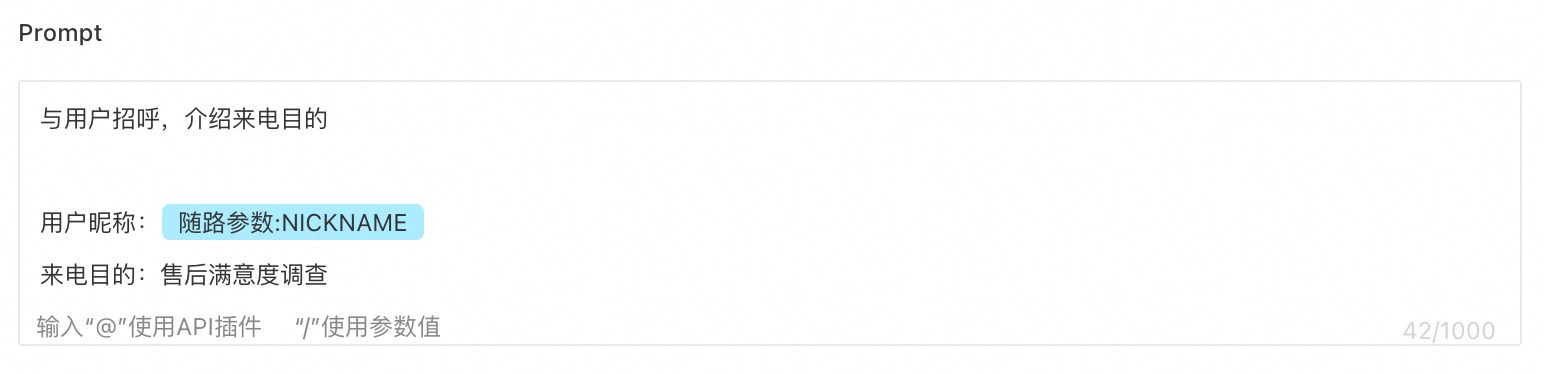Place cursor in 售后满意度调查 text

pyautogui.click(x=244, y=274)
